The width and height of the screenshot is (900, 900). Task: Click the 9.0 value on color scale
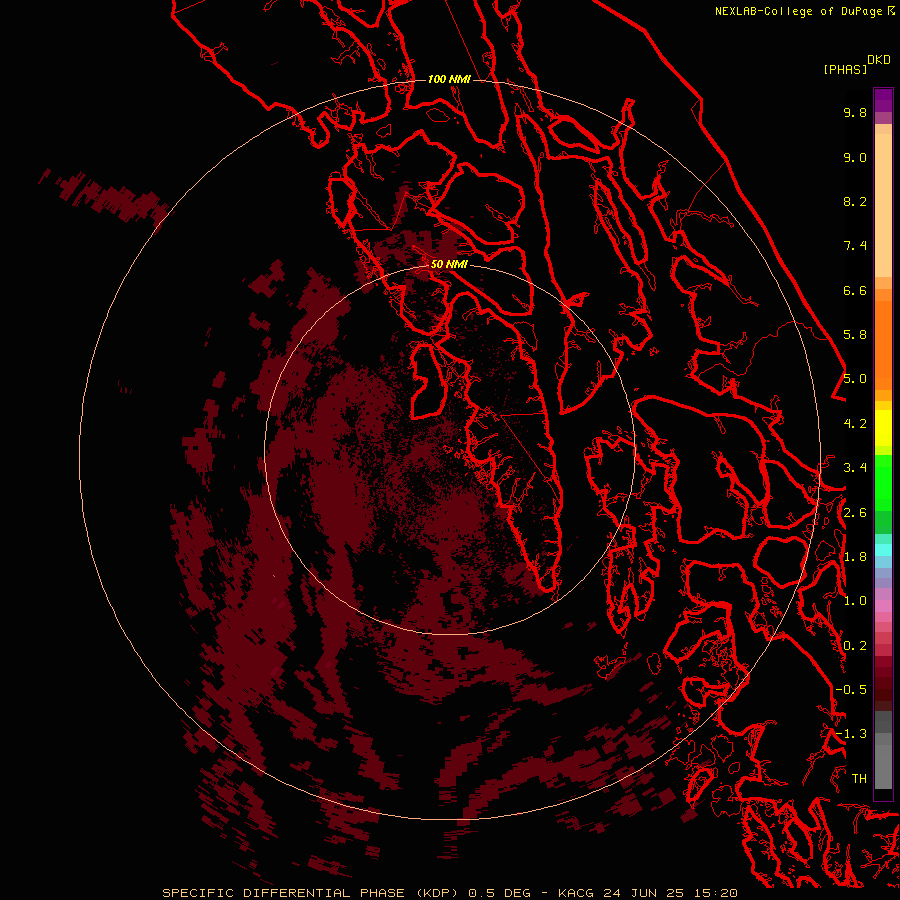[x=855, y=157]
